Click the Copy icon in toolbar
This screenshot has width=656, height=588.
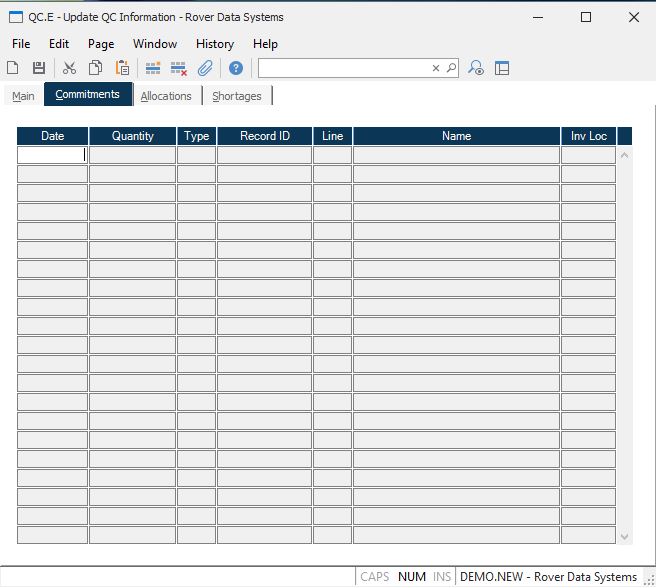pyautogui.click(x=96, y=68)
